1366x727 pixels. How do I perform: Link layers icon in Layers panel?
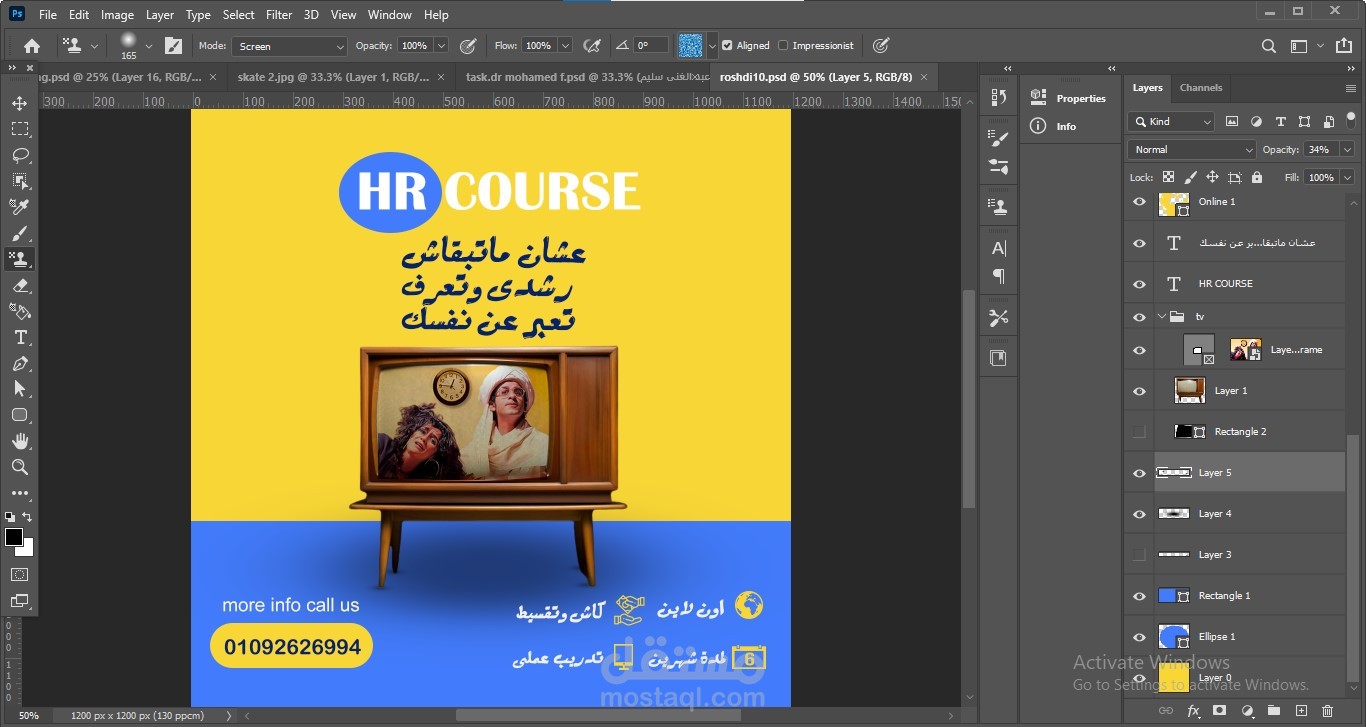tap(1165, 711)
